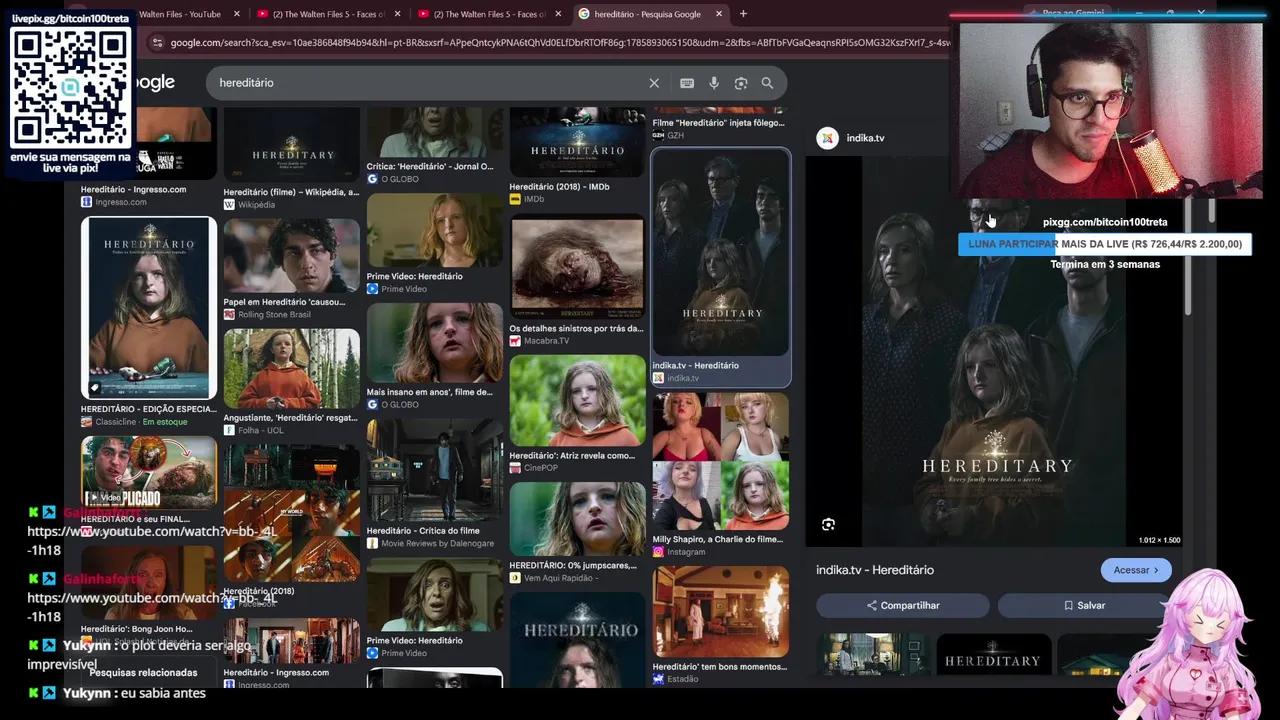The height and width of the screenshot is (720, 1280).
Task: Click the Macabra.TV source label
Action: tap(546, 341)
